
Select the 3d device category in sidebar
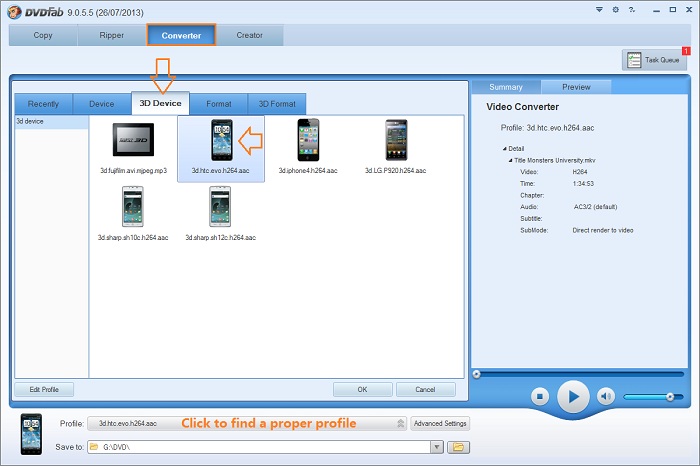[51, 121]
